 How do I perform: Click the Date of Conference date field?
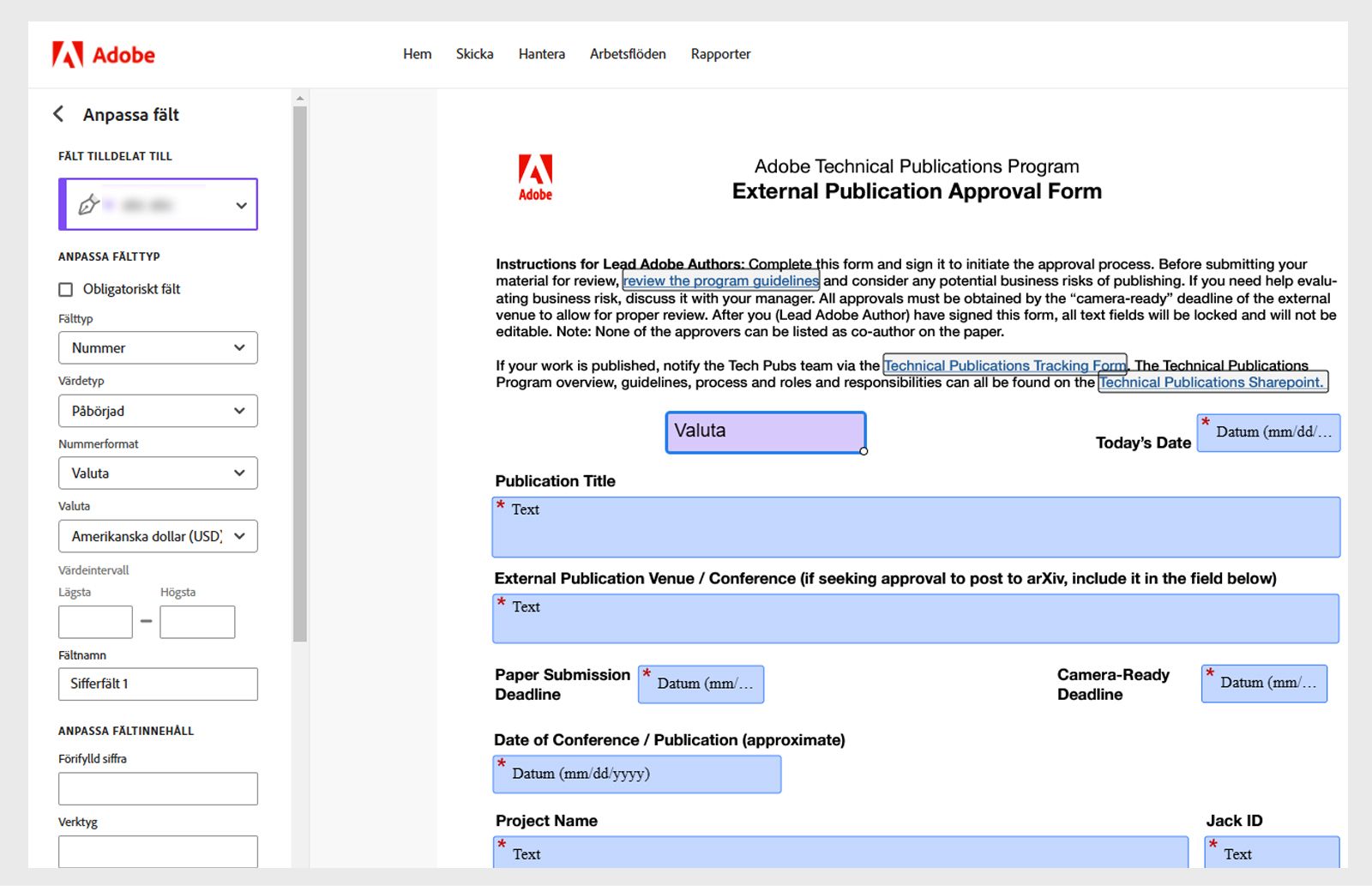click(637, 774)
